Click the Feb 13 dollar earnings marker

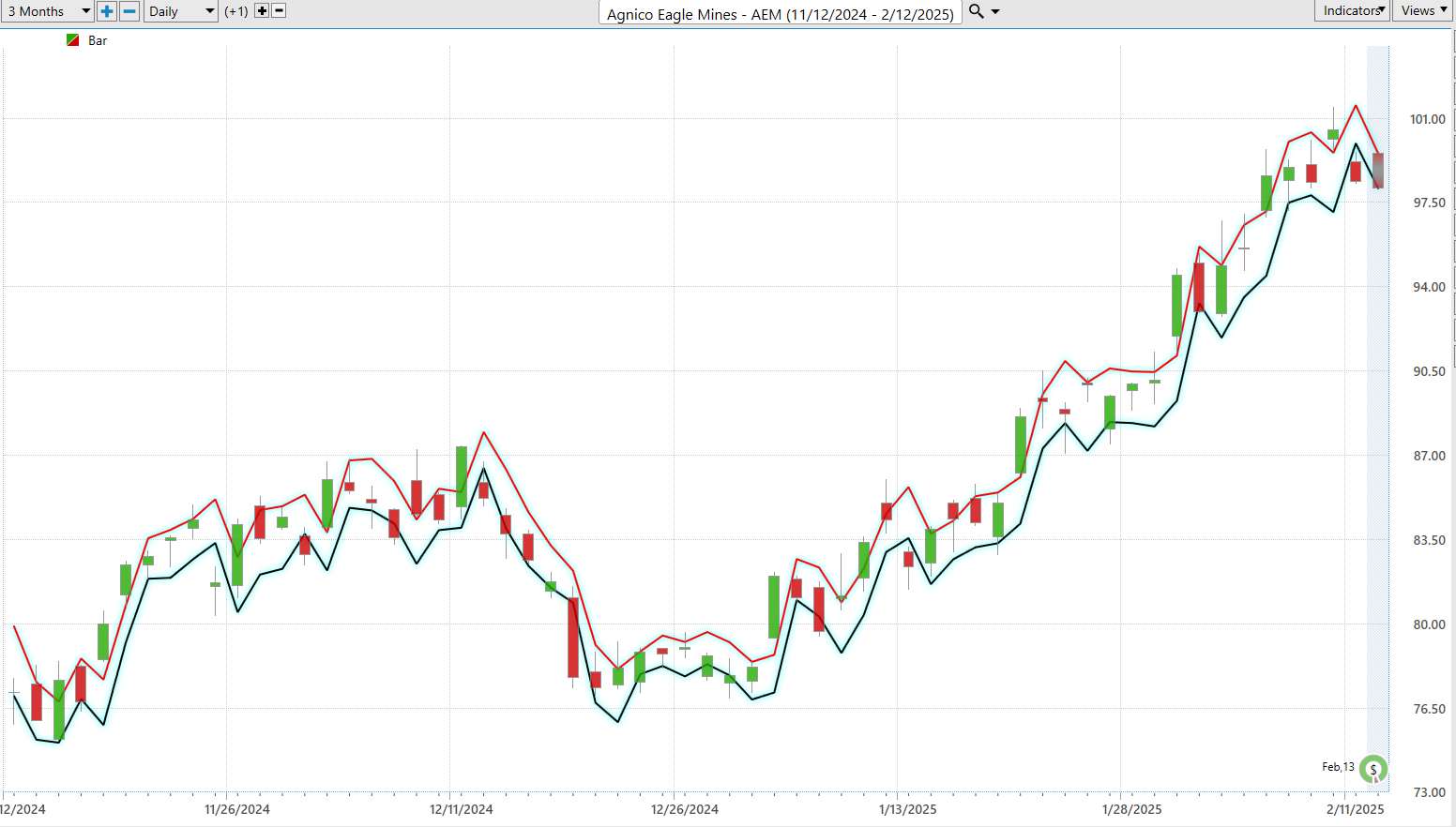[1373, 769]
